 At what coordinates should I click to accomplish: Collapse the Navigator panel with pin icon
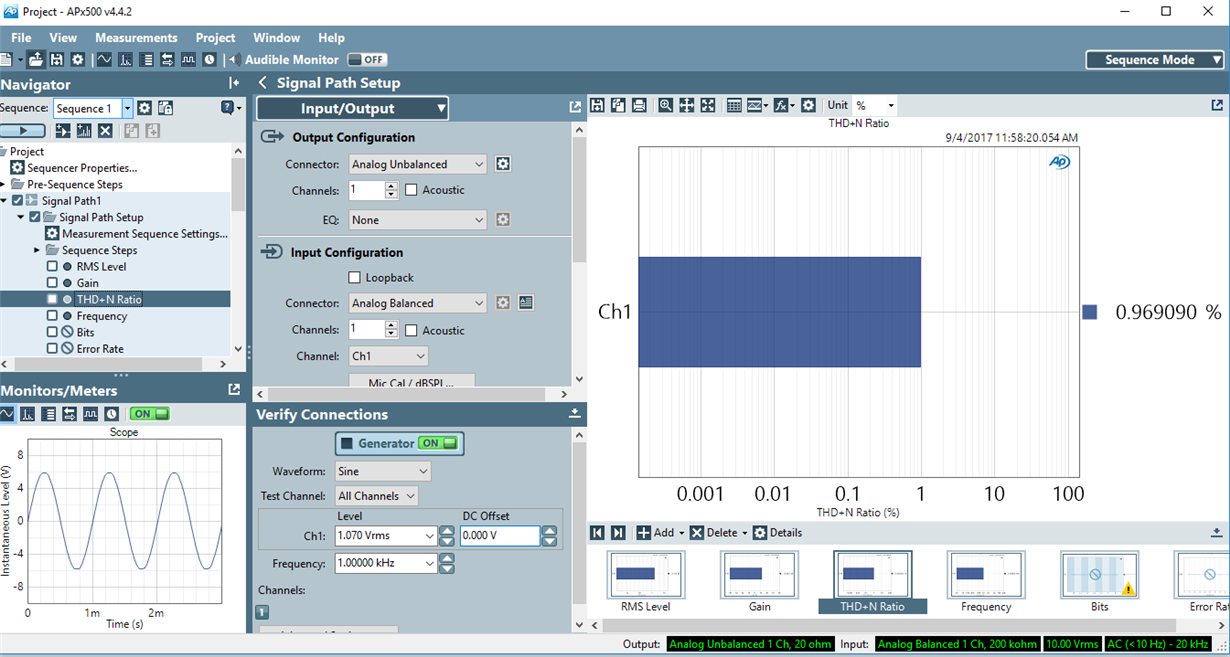pyautogui.click(x=234, y=84)
